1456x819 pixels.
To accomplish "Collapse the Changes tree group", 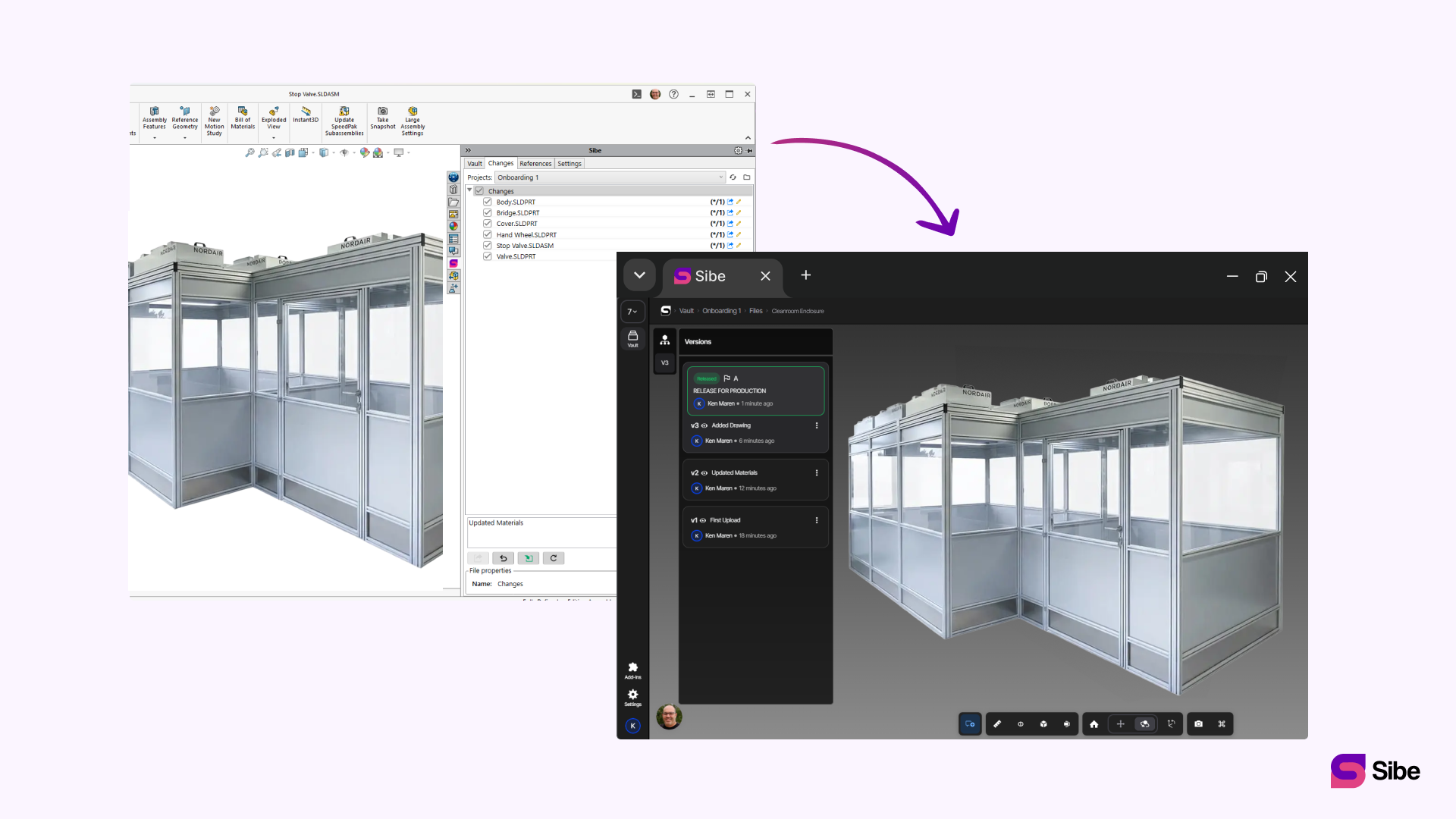I will coord(469,190).
